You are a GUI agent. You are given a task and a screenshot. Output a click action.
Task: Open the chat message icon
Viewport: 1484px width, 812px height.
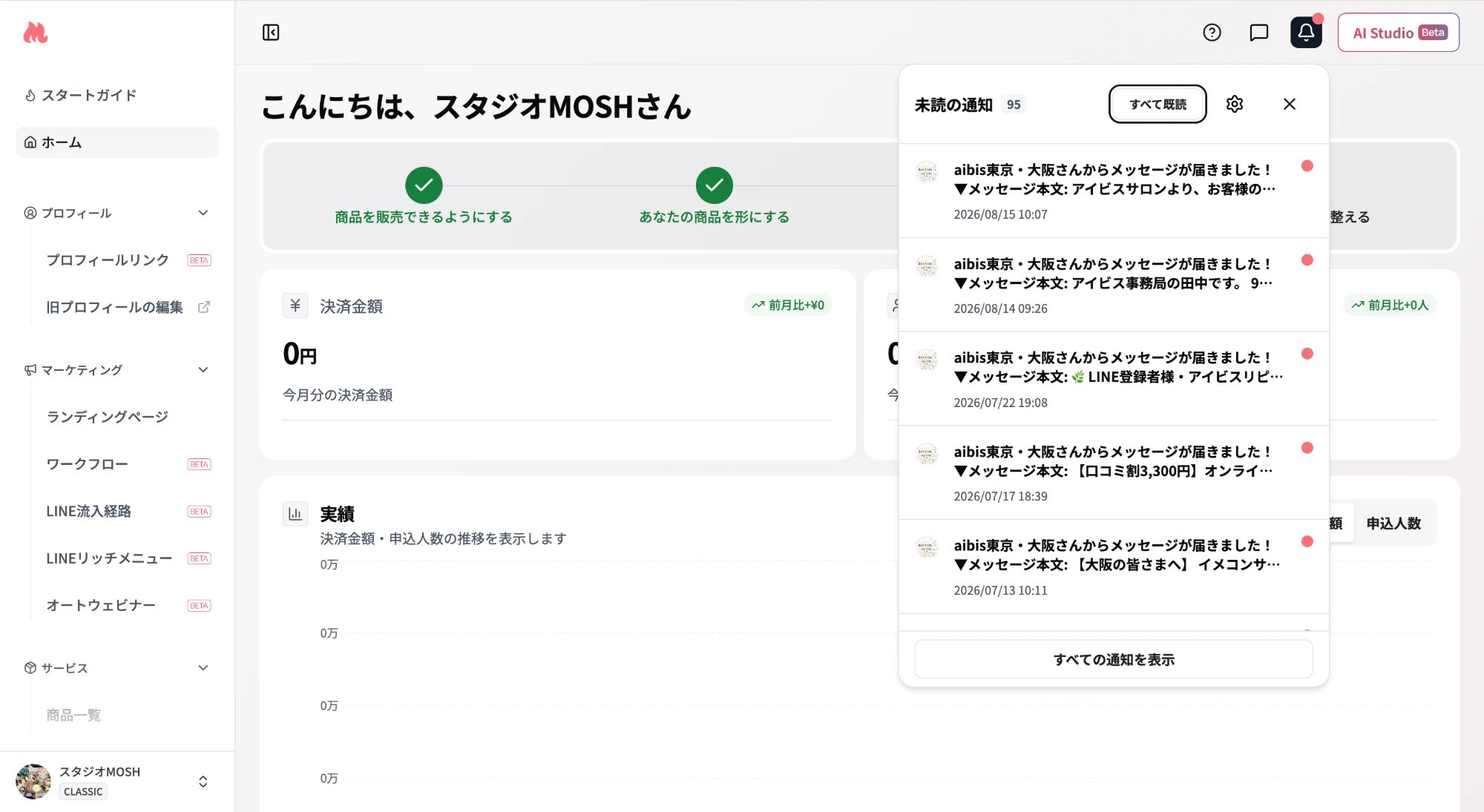1259,33
